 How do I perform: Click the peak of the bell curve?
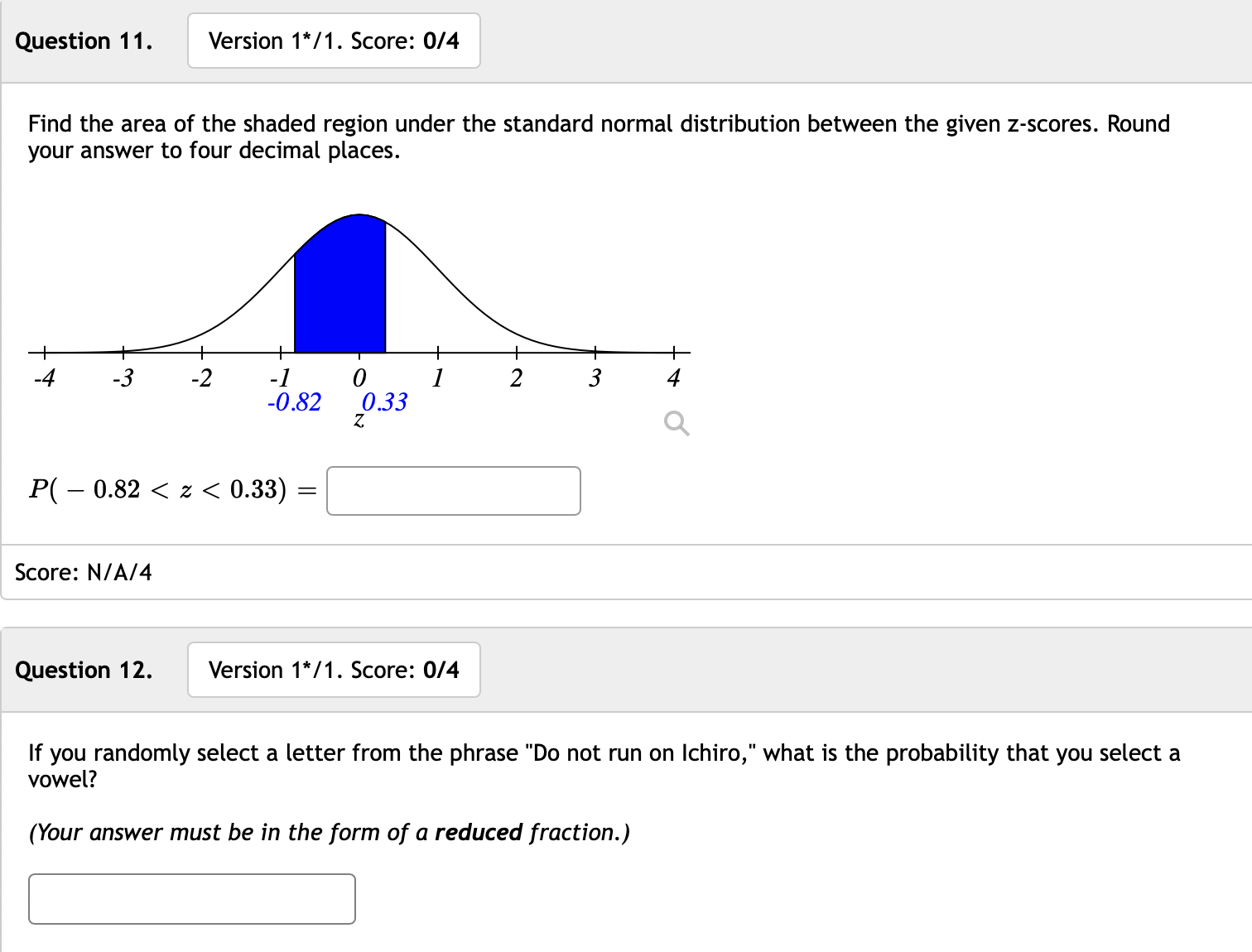tap(359, 215)
